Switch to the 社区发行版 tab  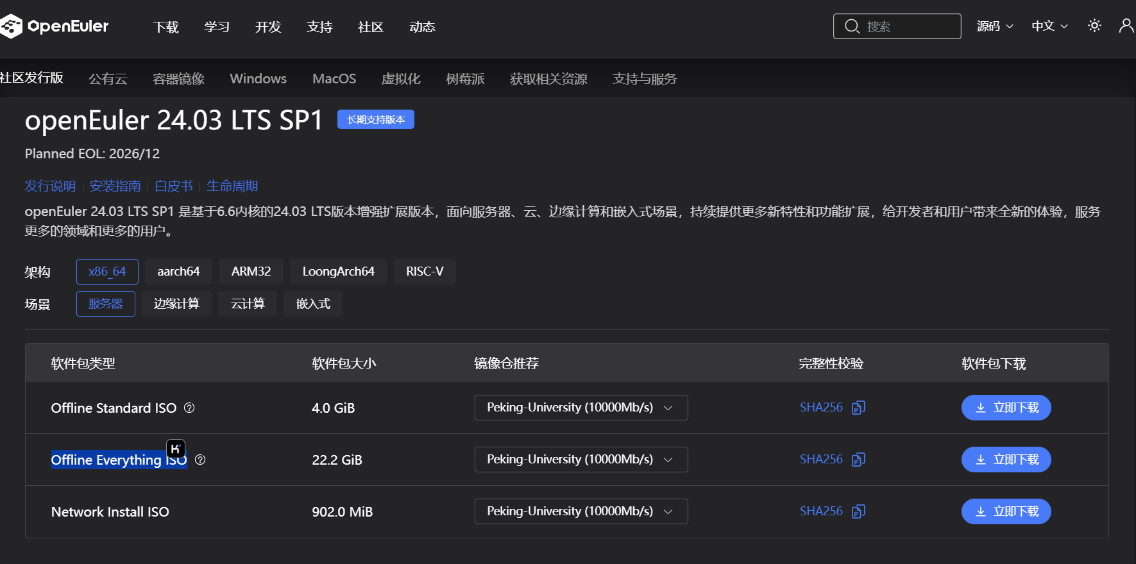[32, 78]
